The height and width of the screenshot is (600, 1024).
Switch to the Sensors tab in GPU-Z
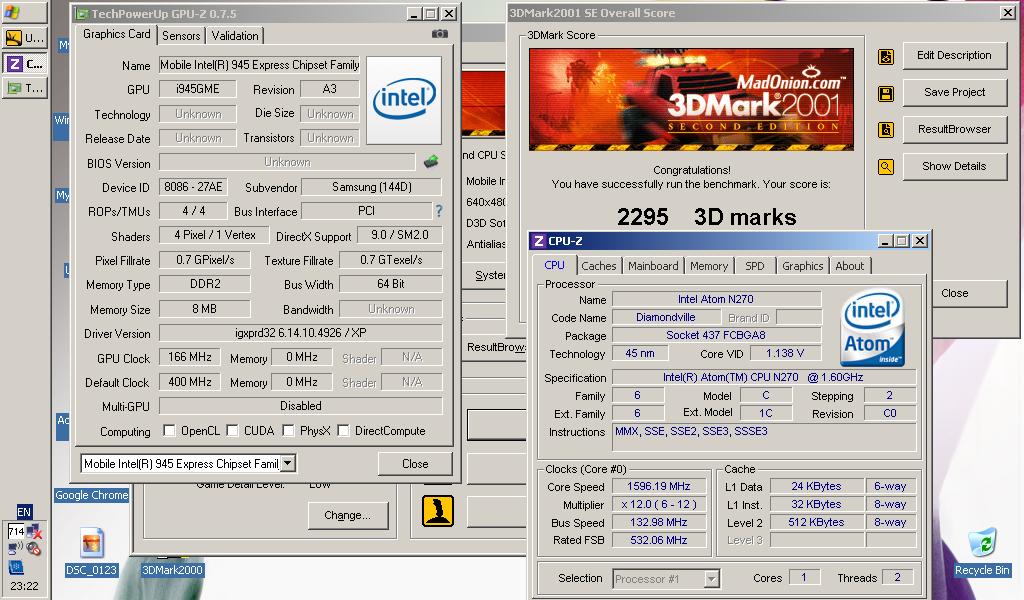coord(181,36)
